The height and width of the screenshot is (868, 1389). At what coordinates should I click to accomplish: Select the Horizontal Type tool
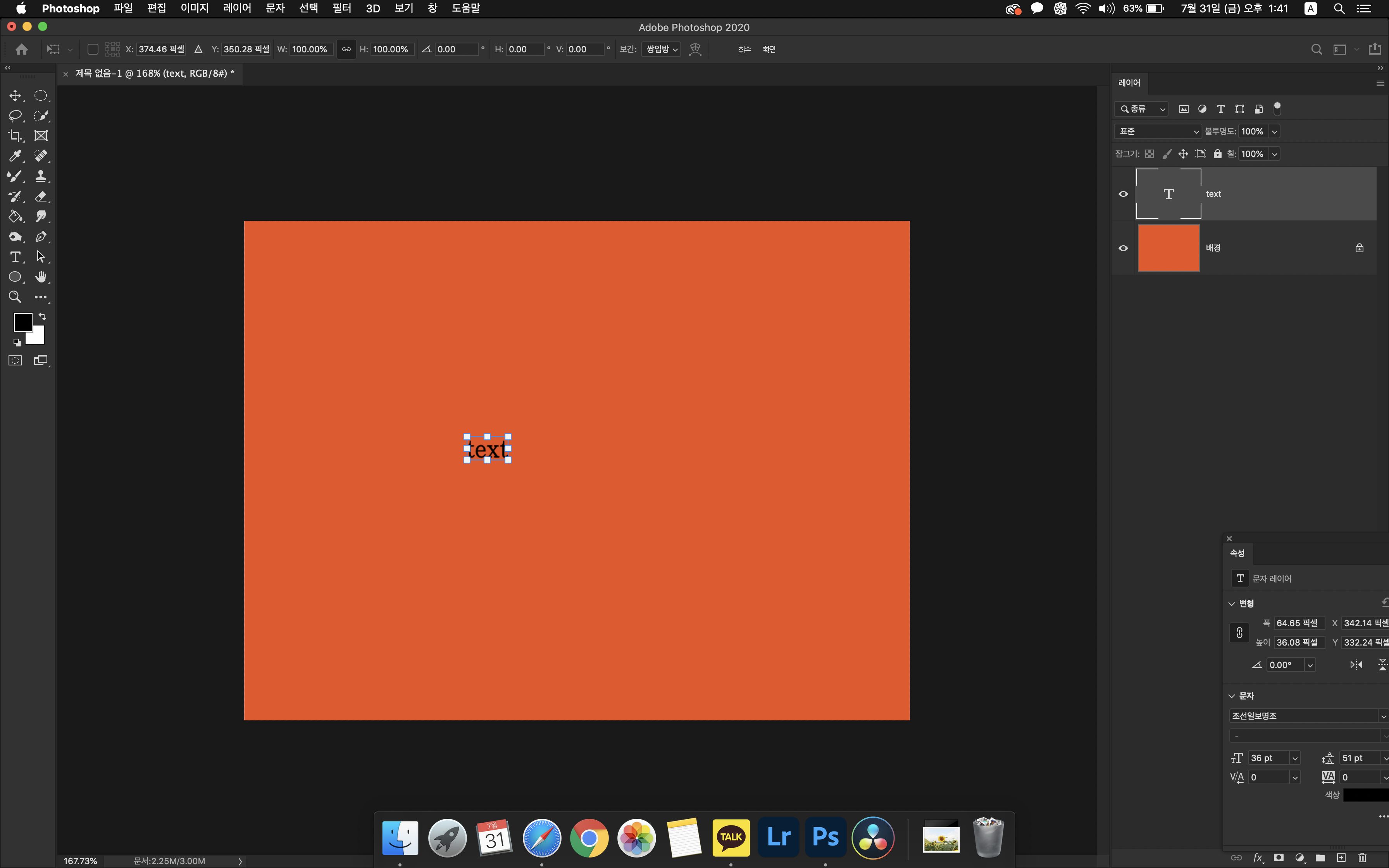15,257
